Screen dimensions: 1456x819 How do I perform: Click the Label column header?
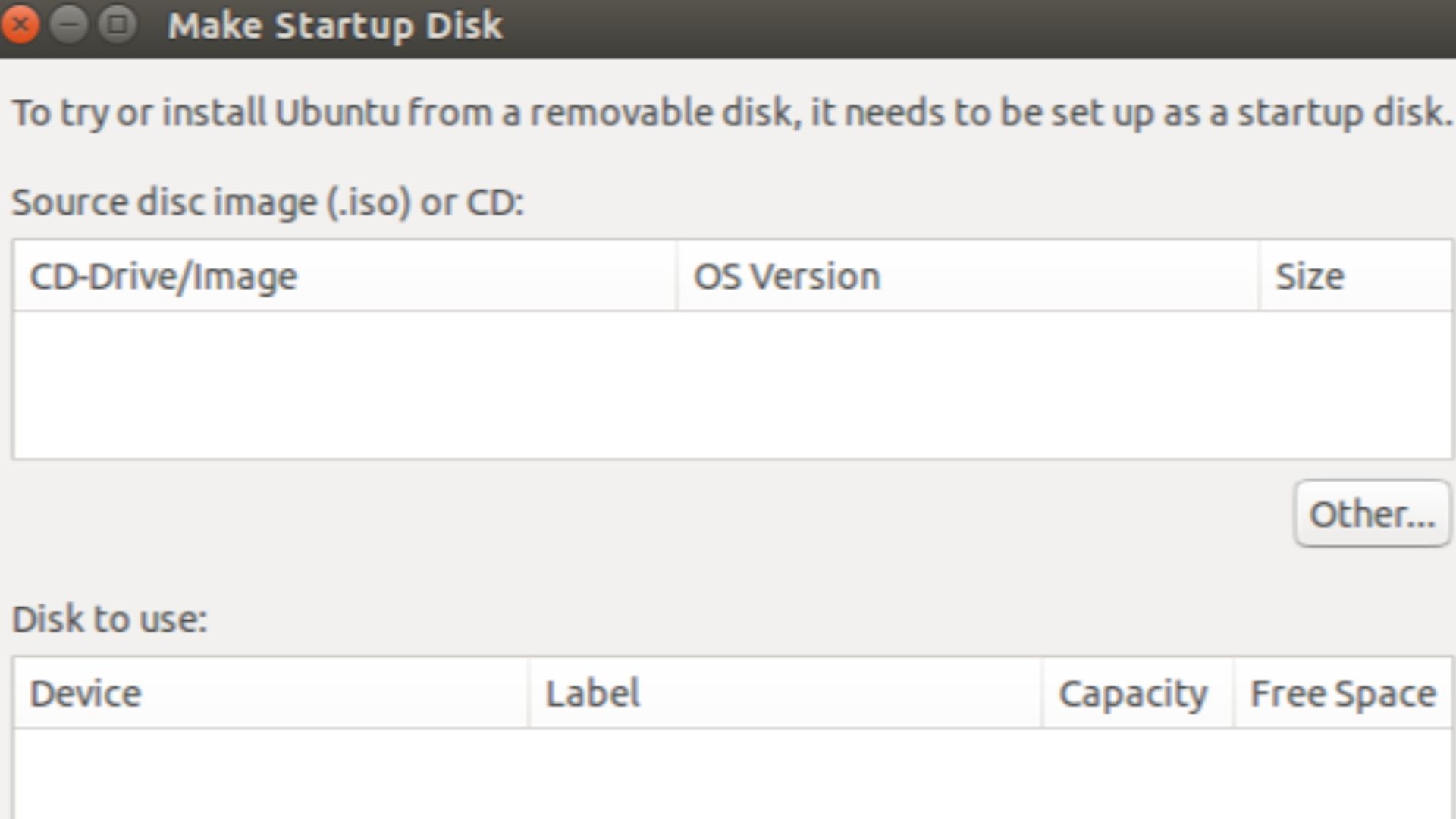592,692
